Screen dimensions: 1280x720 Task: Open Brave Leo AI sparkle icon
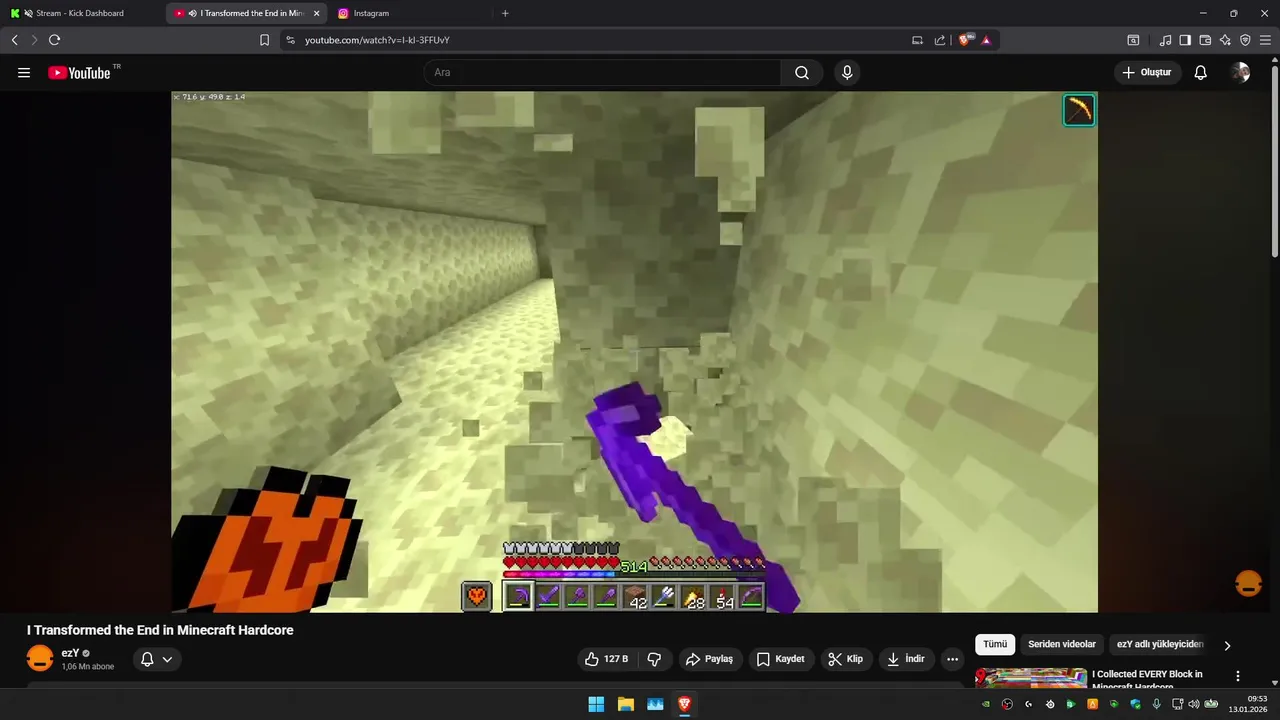point(1225,40)
